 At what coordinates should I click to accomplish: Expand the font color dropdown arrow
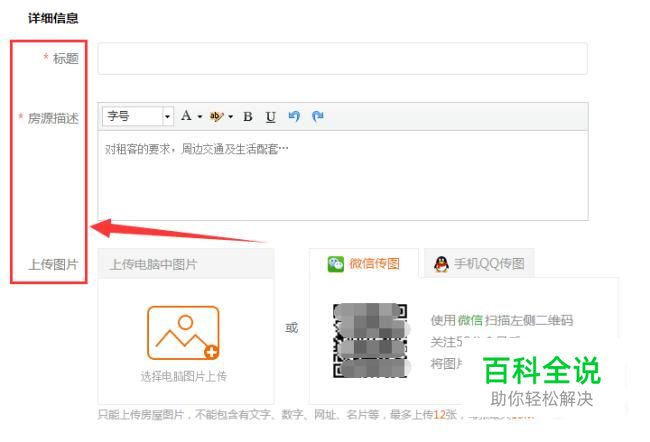click(200, 117)
